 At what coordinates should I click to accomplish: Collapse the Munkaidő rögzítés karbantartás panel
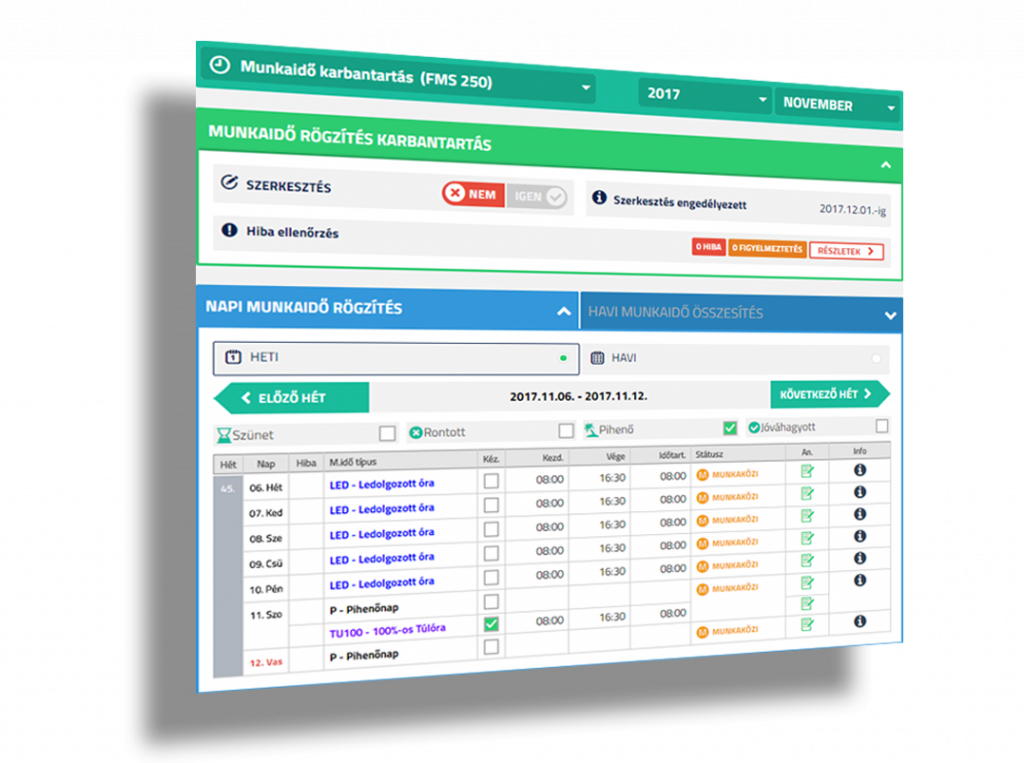pos(885,165)
